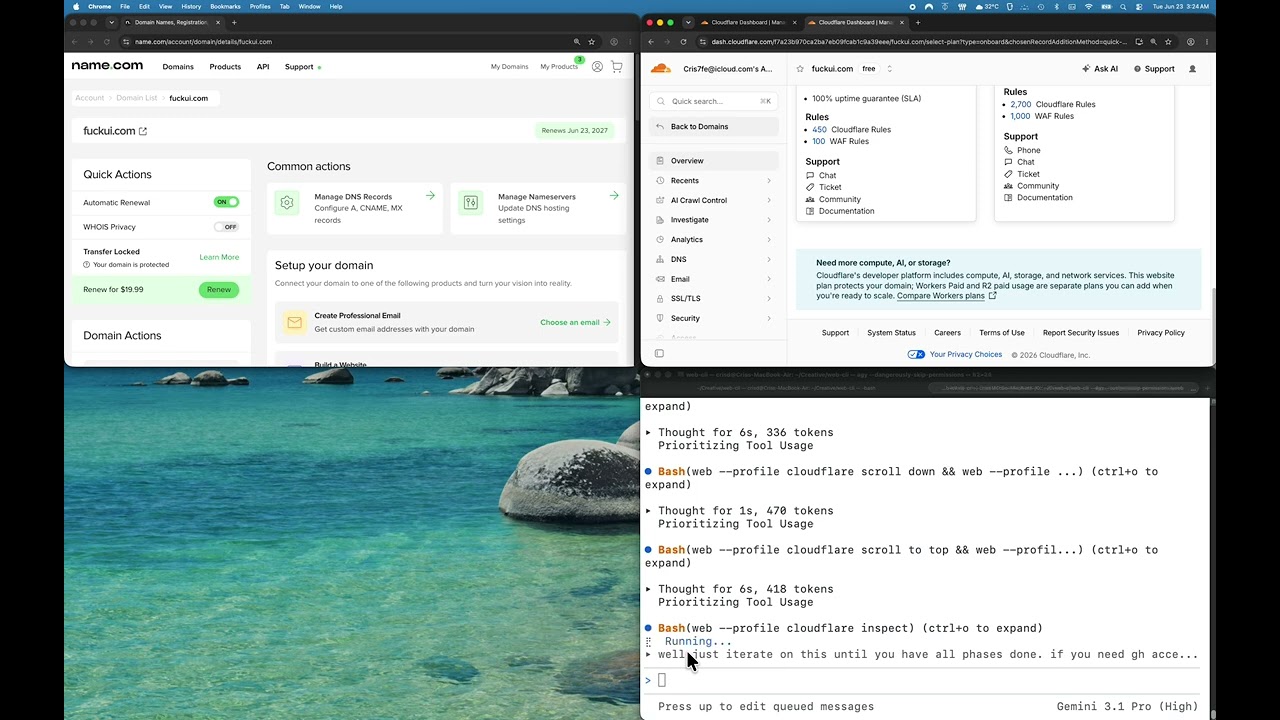Open My Products link on name.com
This screenshot has width=1280, height=720.
click(559, 67)
